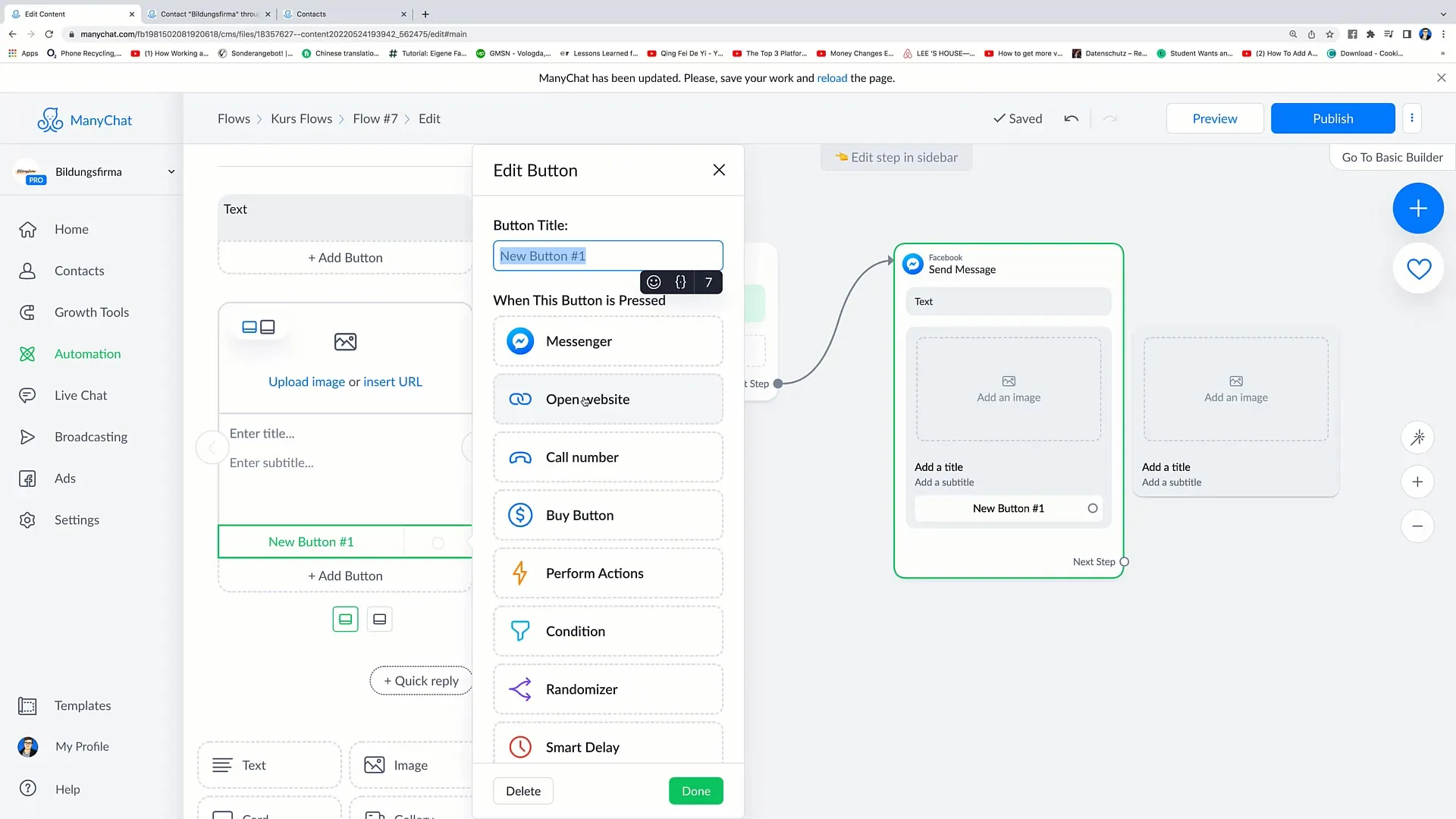The width and height of the screenshot is (1456, 819).
Task: Click the Button Title input field
Action: (607, 256)
